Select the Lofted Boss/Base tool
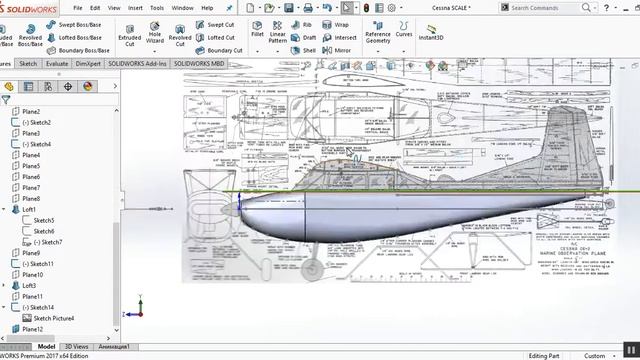The image size is (640, 360). [74, 38]
